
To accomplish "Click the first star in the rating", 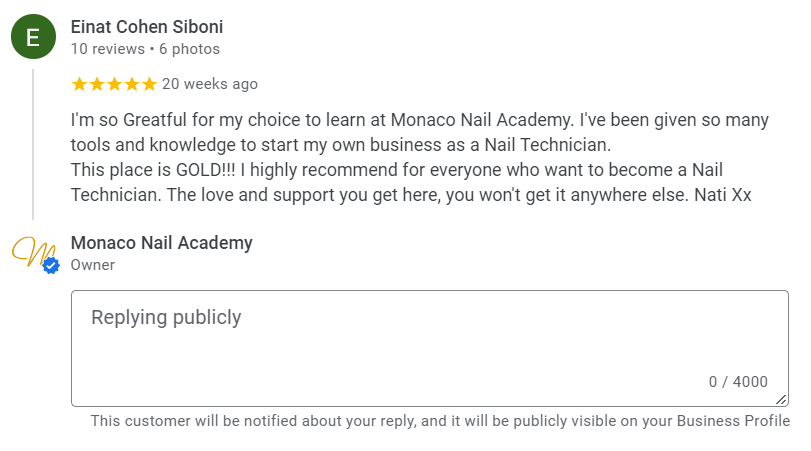I will (x=80, y=84).
